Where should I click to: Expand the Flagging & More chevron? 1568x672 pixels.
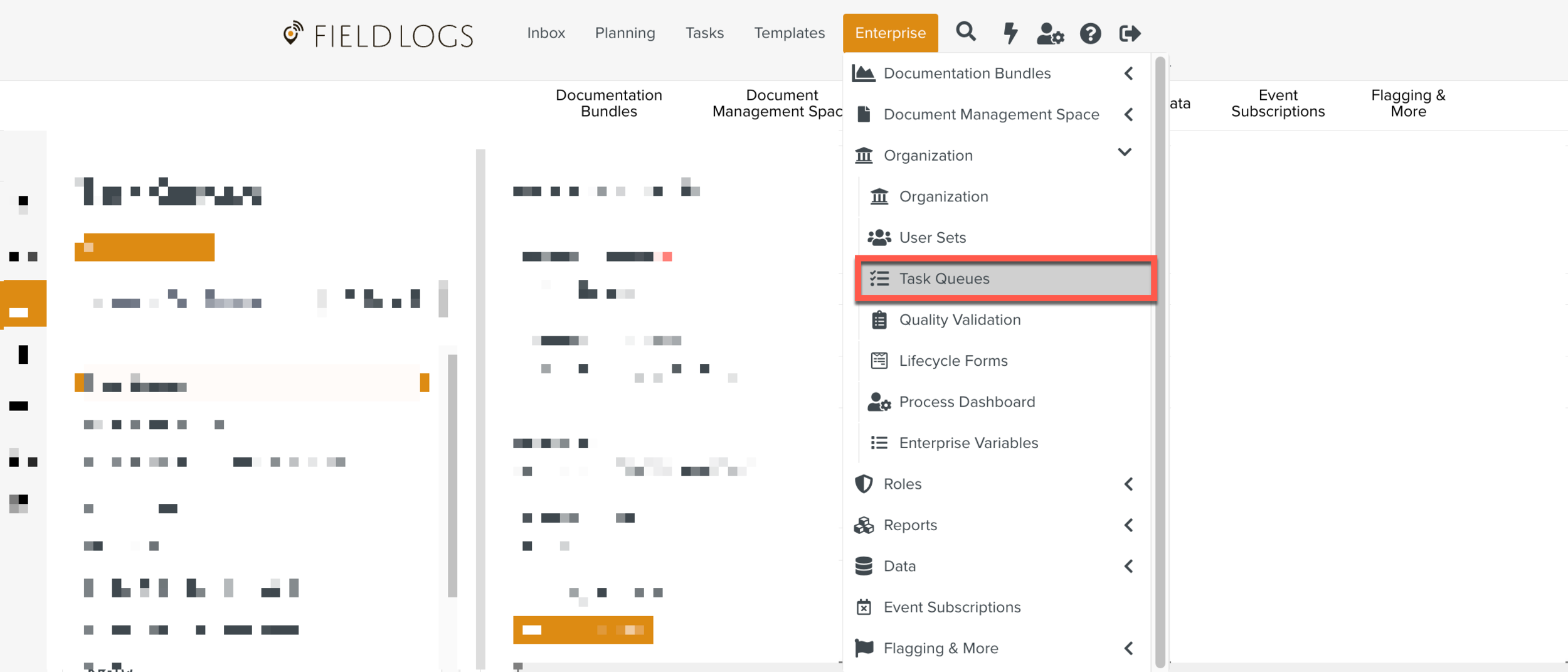(x=1128, y=648)
